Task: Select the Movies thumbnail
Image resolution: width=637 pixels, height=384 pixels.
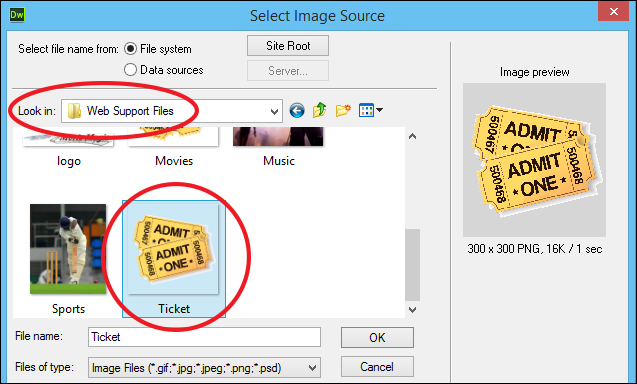Action: click(173, 137)
